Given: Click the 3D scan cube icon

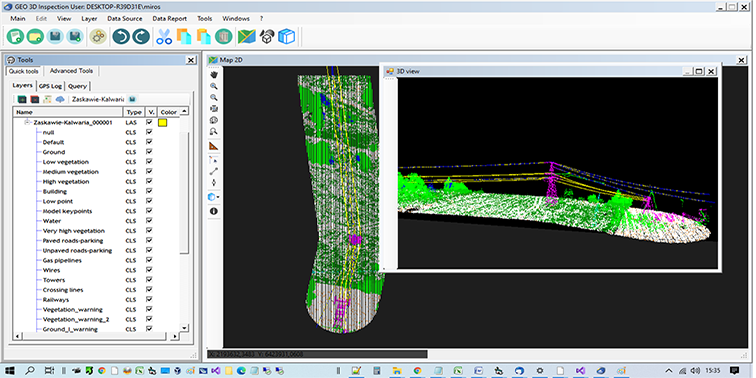Looking at the screenshot, I should [x=267, y=36].
